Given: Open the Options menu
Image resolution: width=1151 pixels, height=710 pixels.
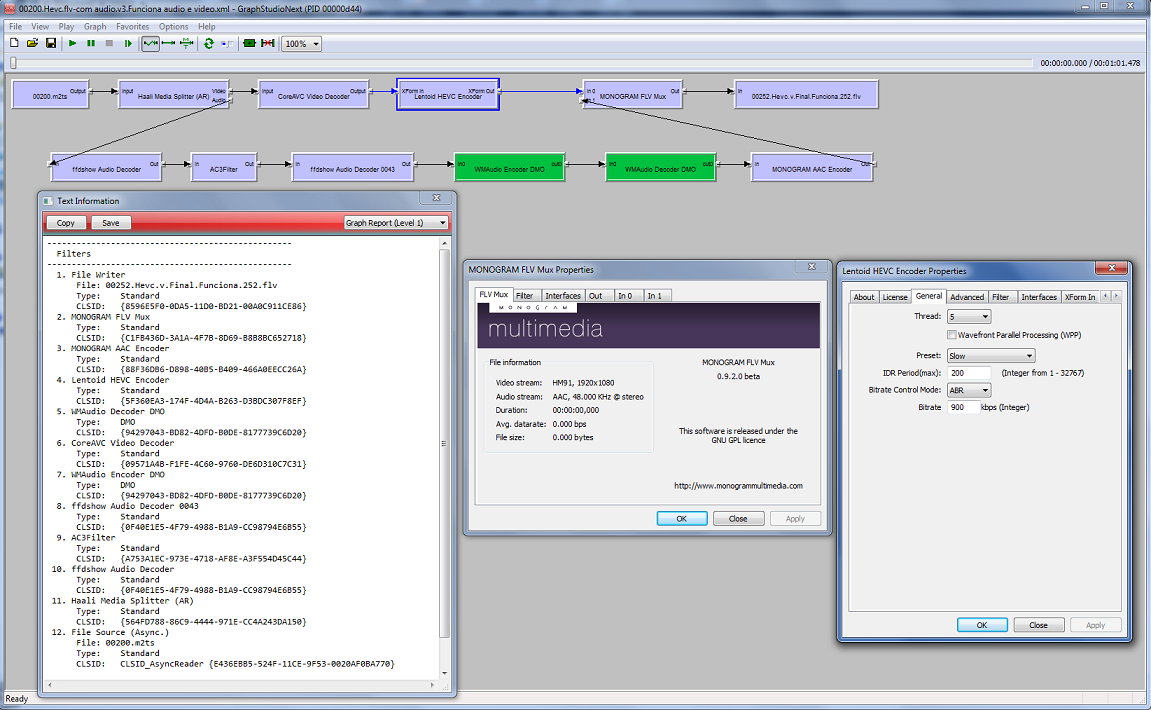Looking at the screenshot, I should [173, 26].
